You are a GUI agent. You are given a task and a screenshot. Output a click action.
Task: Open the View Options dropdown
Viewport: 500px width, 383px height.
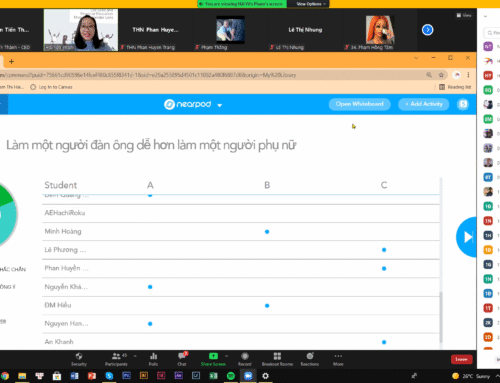pos(311,4)
